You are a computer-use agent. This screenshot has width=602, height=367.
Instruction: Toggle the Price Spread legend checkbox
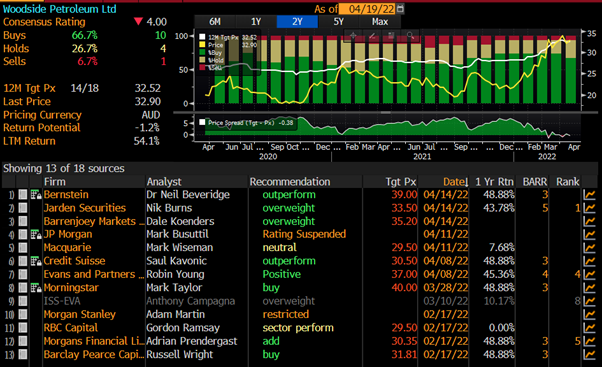pos(202,122)
